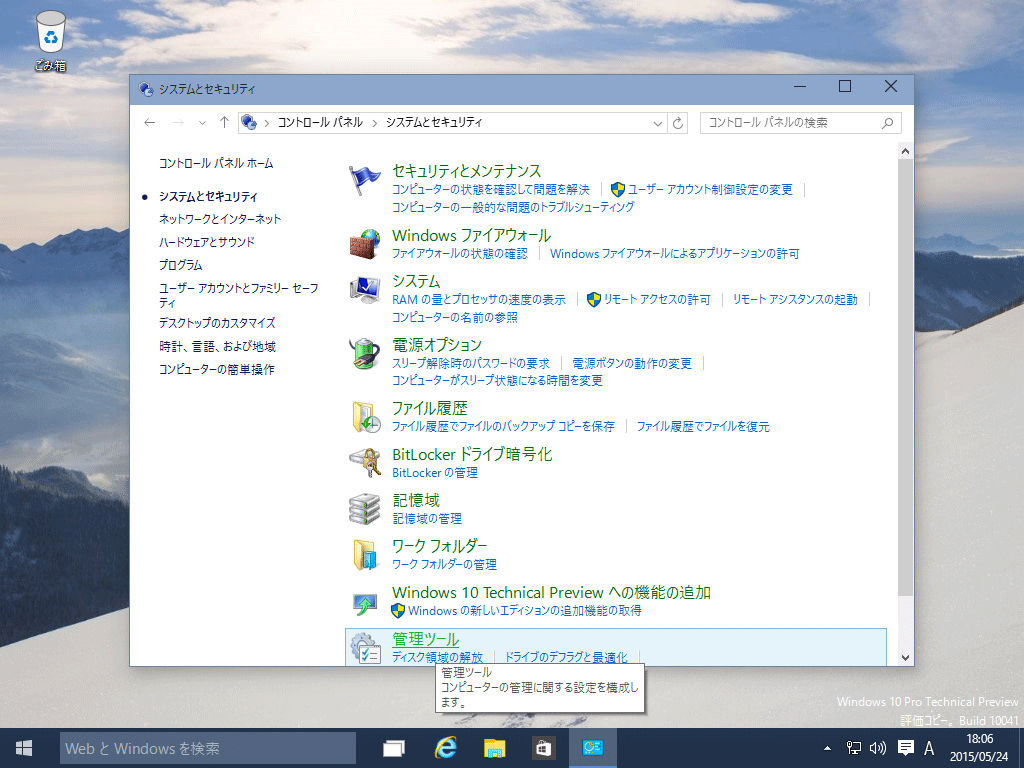
Task: Click コントロール パネル in breadcrumb
Action: [x=320, y=123]
